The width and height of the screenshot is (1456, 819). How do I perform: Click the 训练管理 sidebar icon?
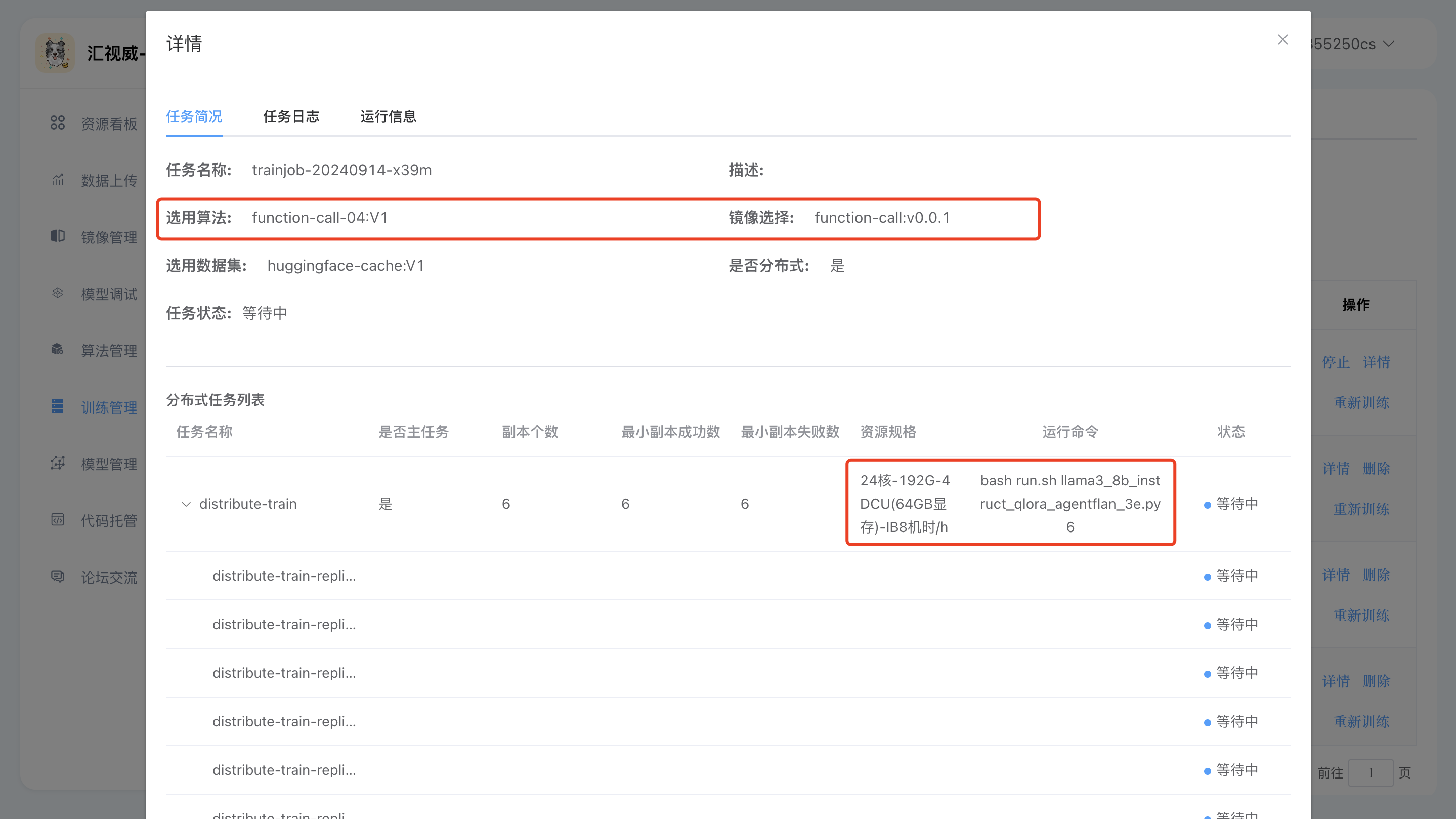(x=58, y=406)
